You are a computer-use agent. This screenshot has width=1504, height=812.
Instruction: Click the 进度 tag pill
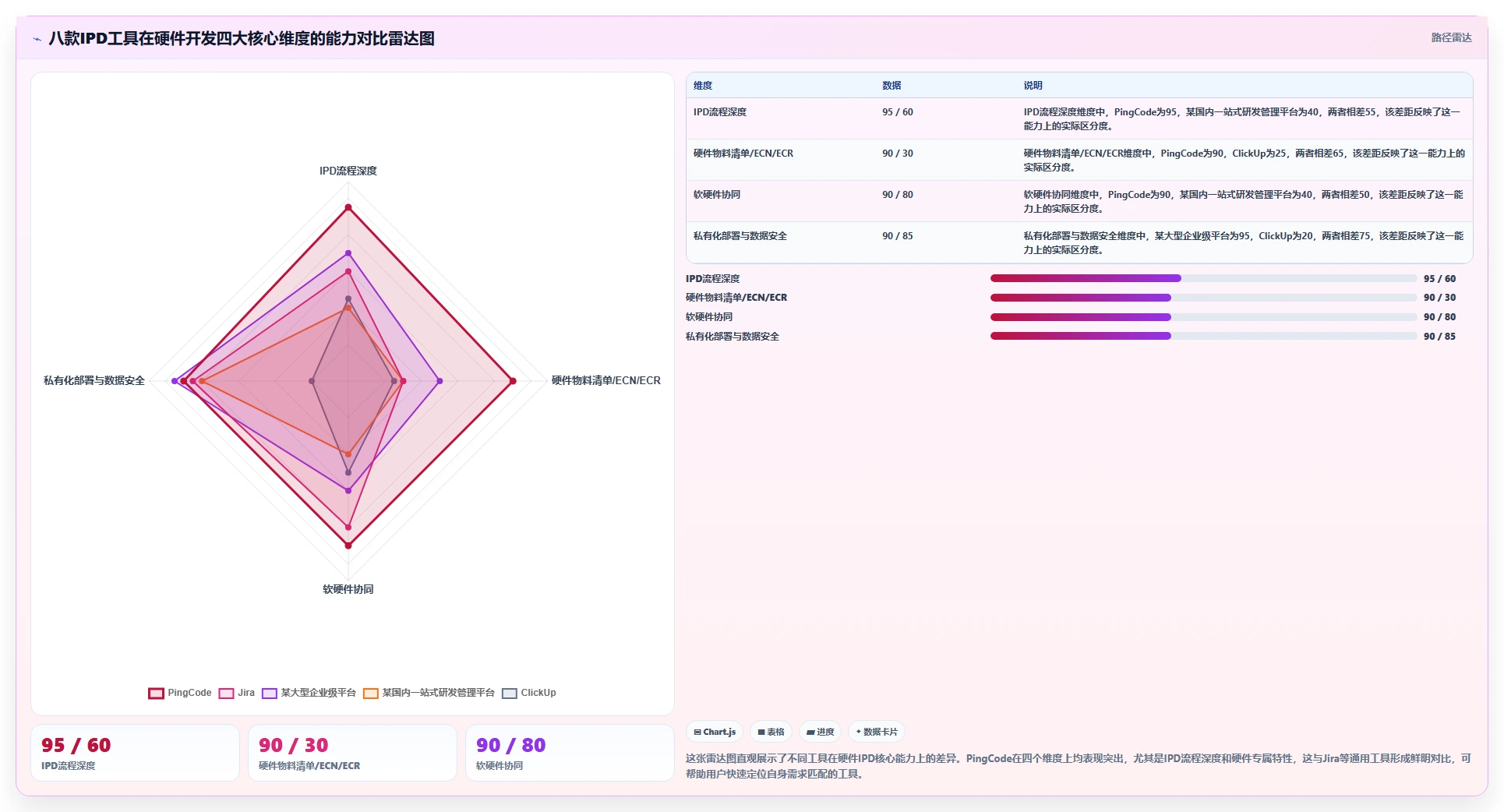point(820,732)
